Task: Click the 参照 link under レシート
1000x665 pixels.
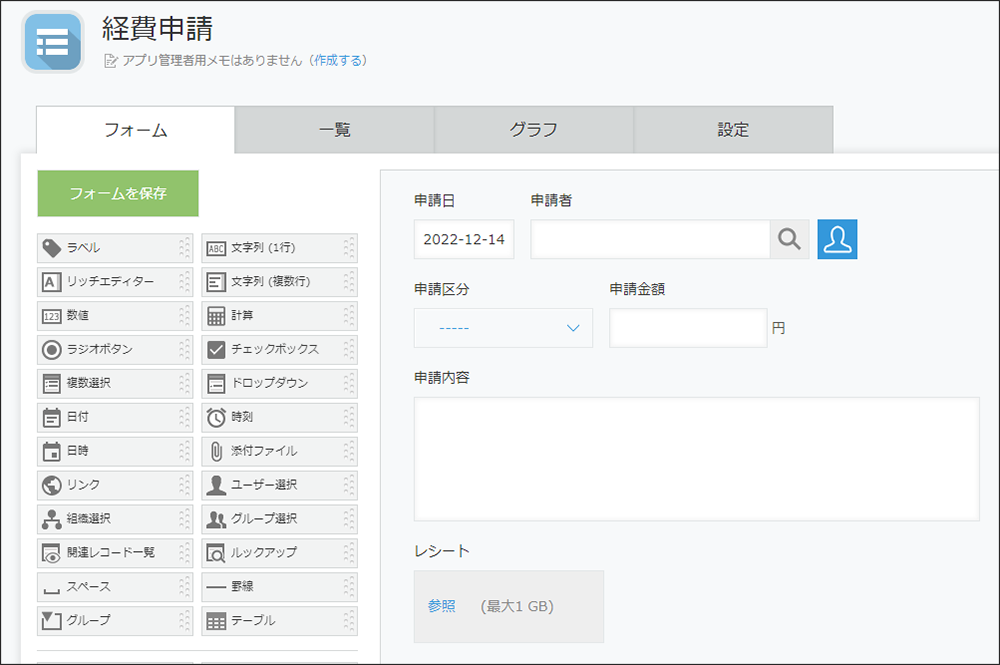Action: [x=442, y=605]
